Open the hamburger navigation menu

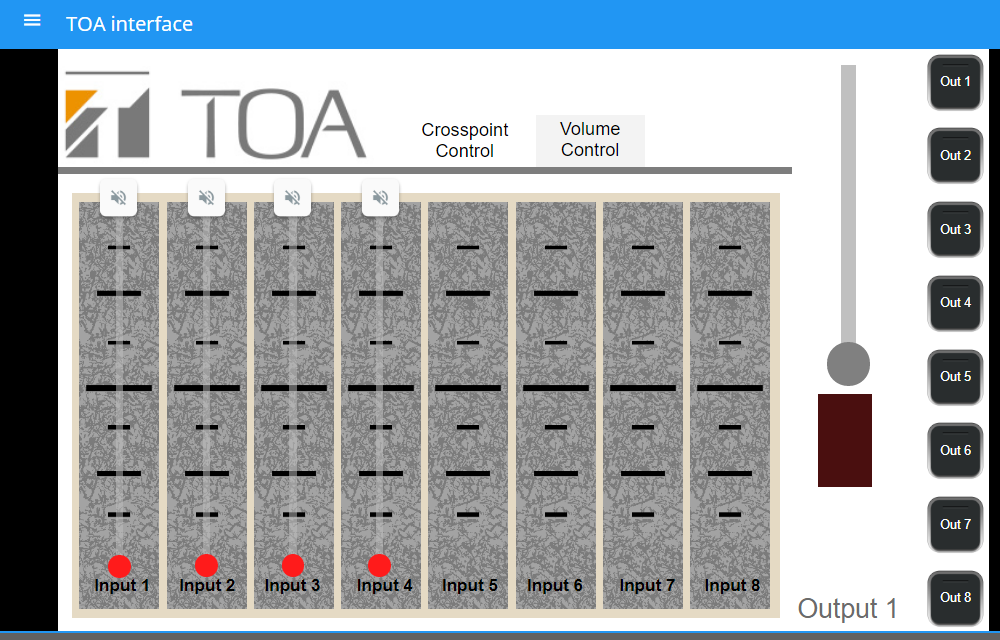click(32, 21)
